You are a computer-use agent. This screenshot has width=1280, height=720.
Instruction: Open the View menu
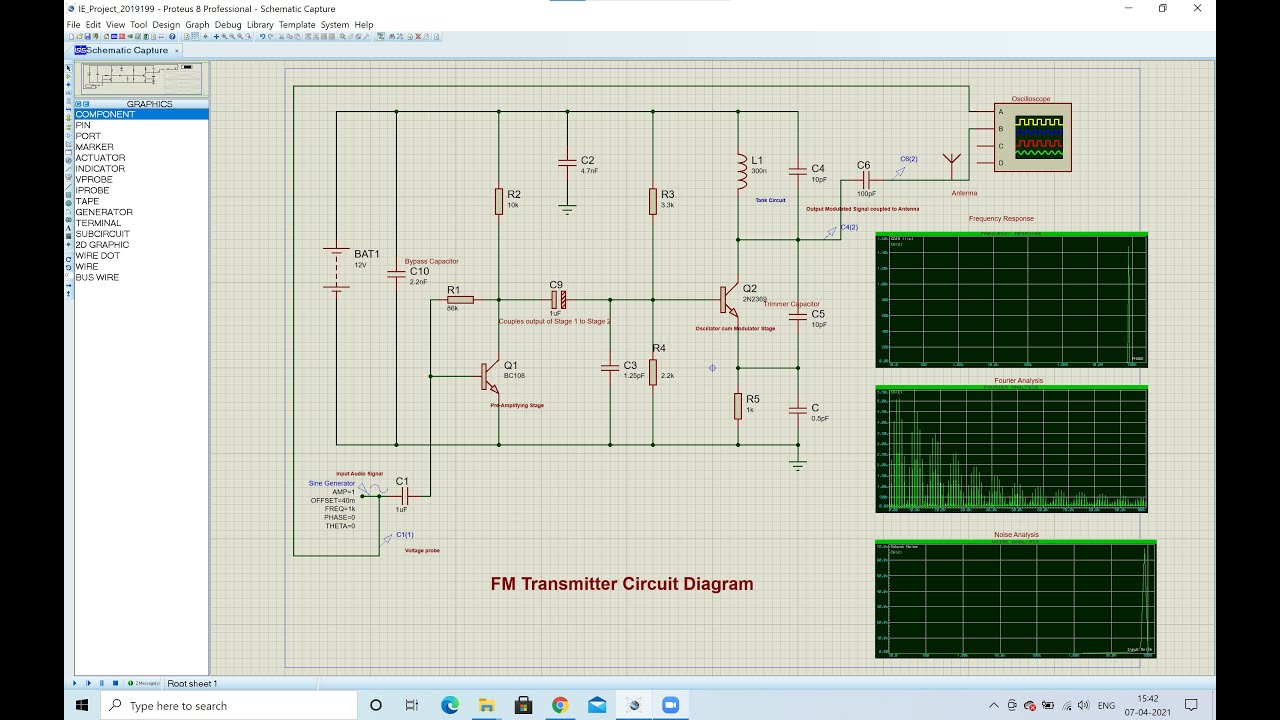(116, 24)
